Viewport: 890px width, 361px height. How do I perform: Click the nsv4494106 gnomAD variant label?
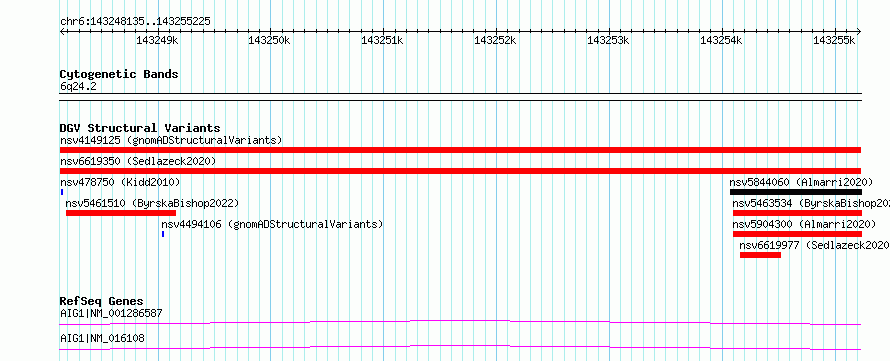click(272, 224)
